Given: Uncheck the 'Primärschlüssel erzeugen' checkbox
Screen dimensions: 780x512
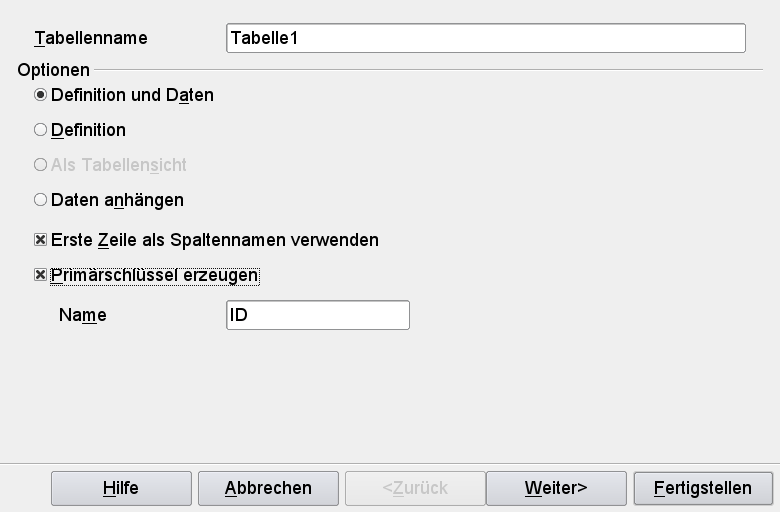Looking at the screenshot, I should tap(40, 275).
